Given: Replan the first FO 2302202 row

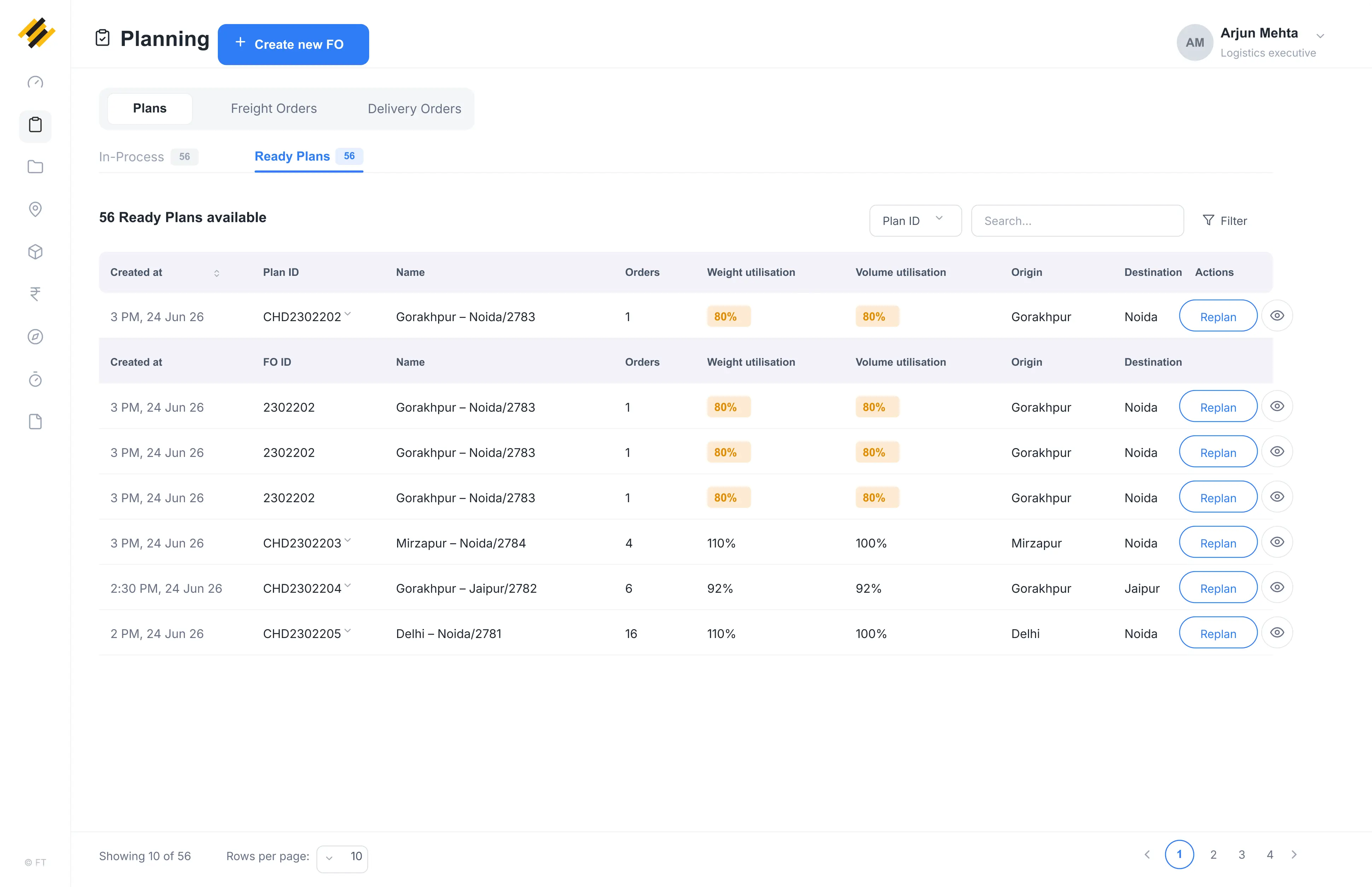Looking at the screenshot, I should [x=1218, y=406].
